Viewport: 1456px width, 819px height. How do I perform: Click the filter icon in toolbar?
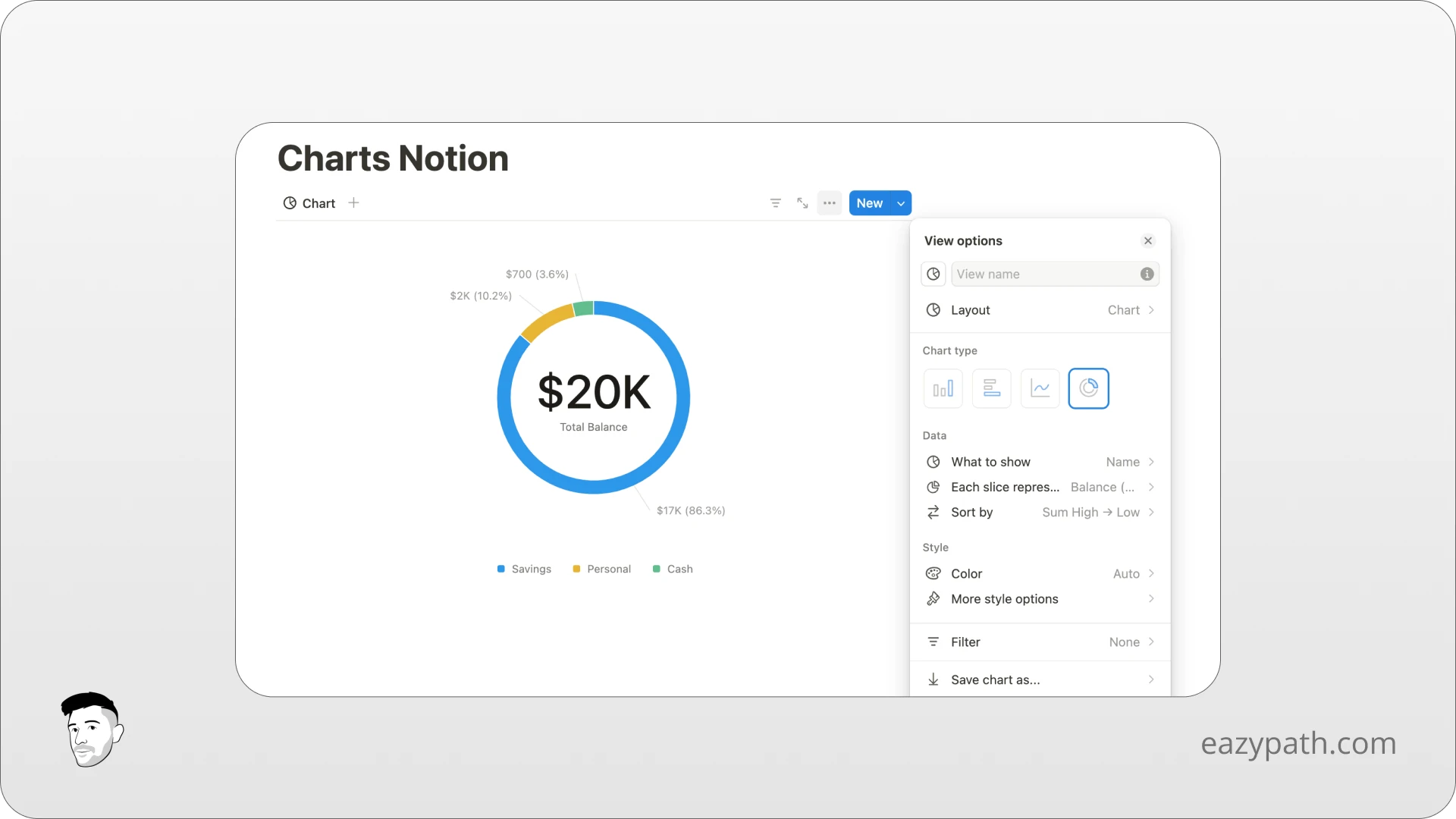[x=775, y=203]
